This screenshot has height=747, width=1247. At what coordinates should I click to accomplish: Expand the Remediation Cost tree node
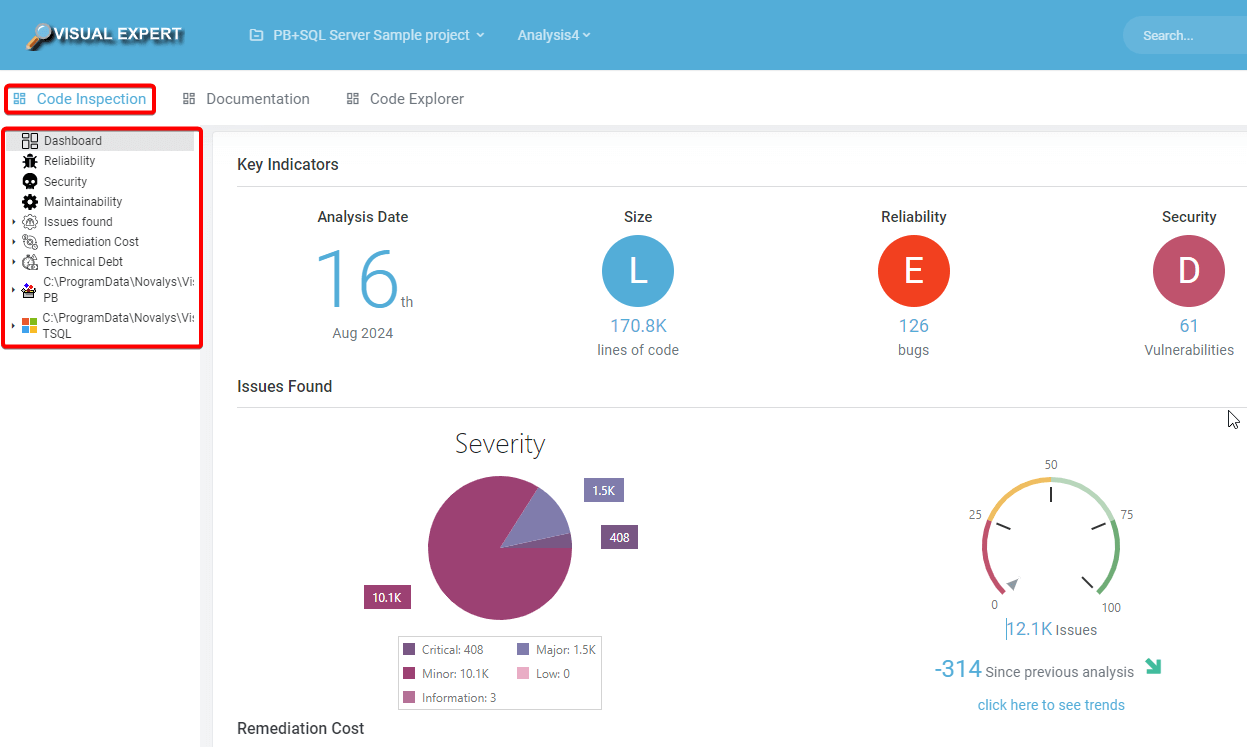point(14,242)
